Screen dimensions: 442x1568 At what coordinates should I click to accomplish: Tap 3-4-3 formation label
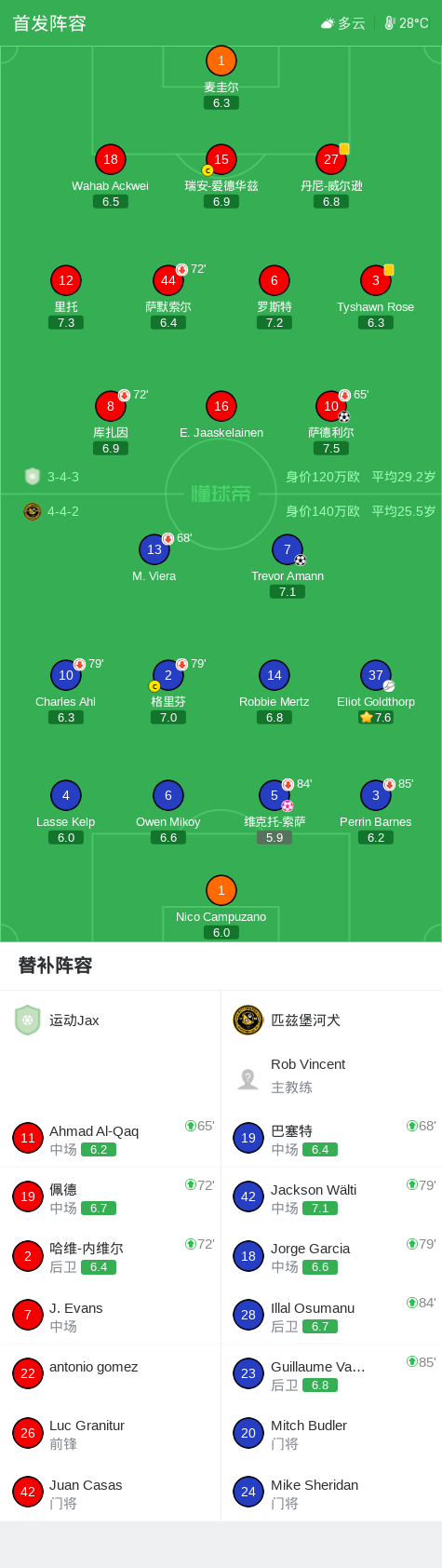click(63, 477)
